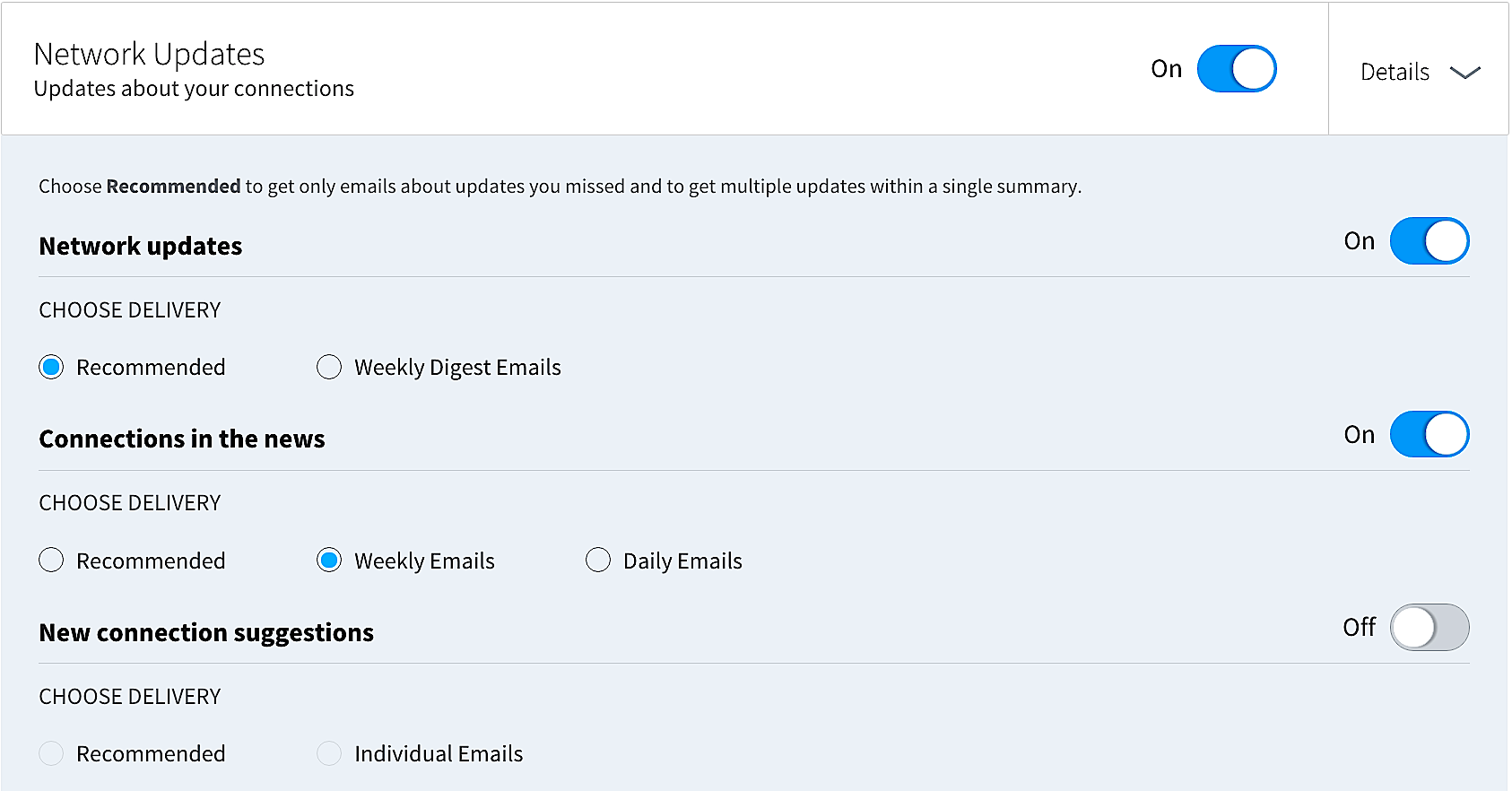Disable the Connections in the news toggle
This screenshot has width=1512, height=791.
1429,435
